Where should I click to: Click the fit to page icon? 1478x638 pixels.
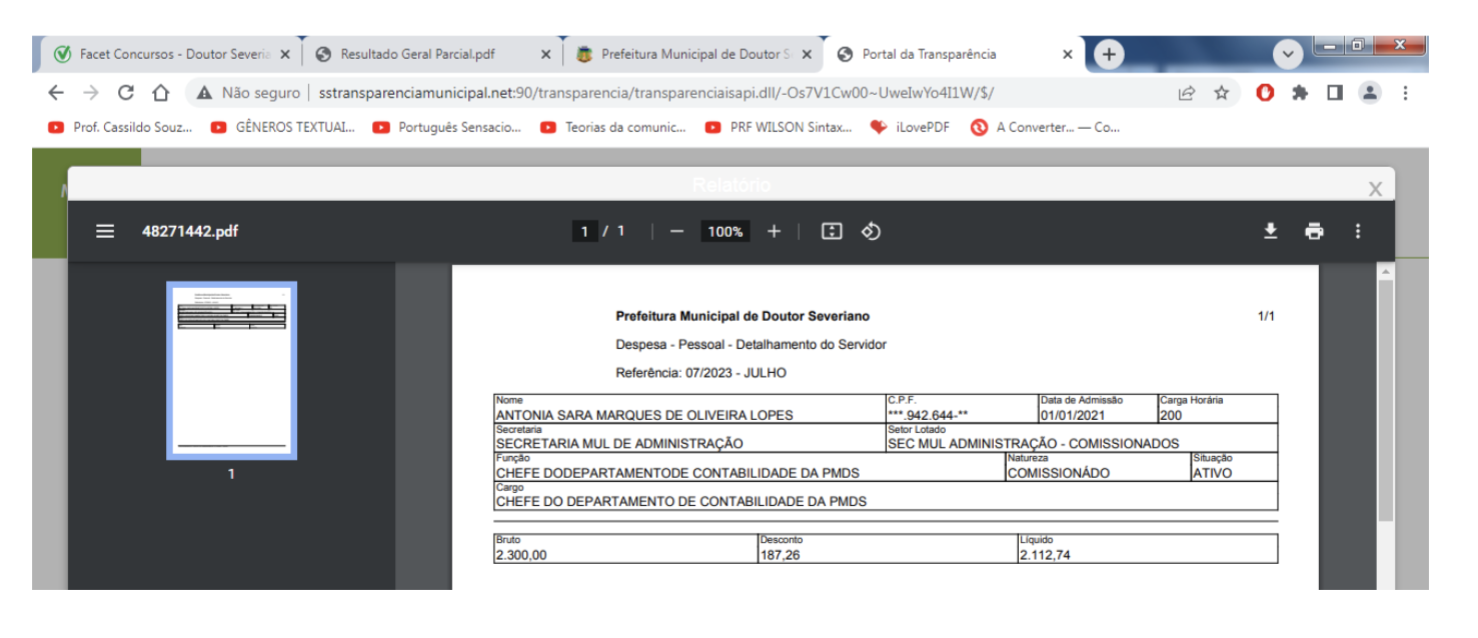coord(831,231)
